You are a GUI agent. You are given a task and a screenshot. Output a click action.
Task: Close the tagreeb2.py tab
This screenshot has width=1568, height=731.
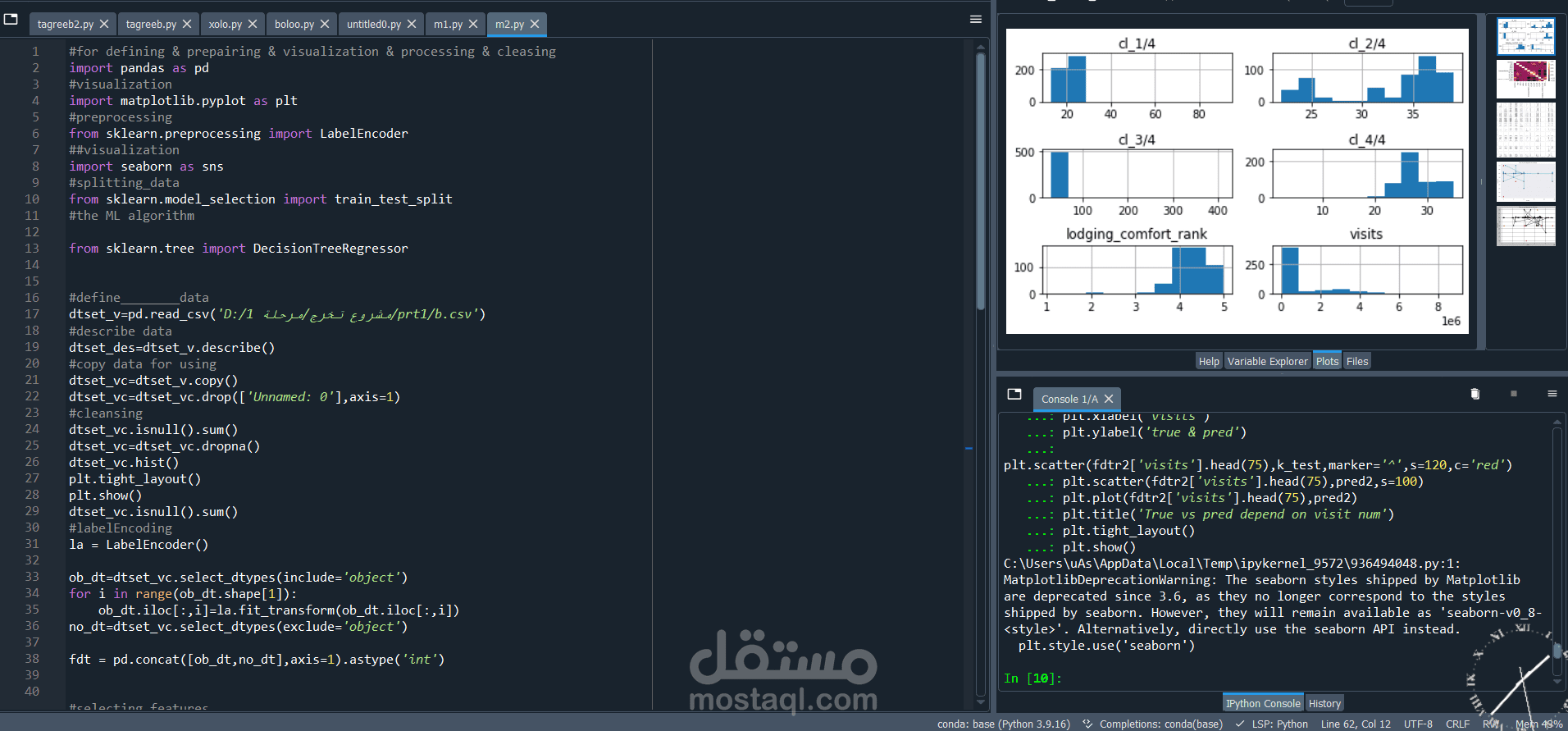(104, 24)
